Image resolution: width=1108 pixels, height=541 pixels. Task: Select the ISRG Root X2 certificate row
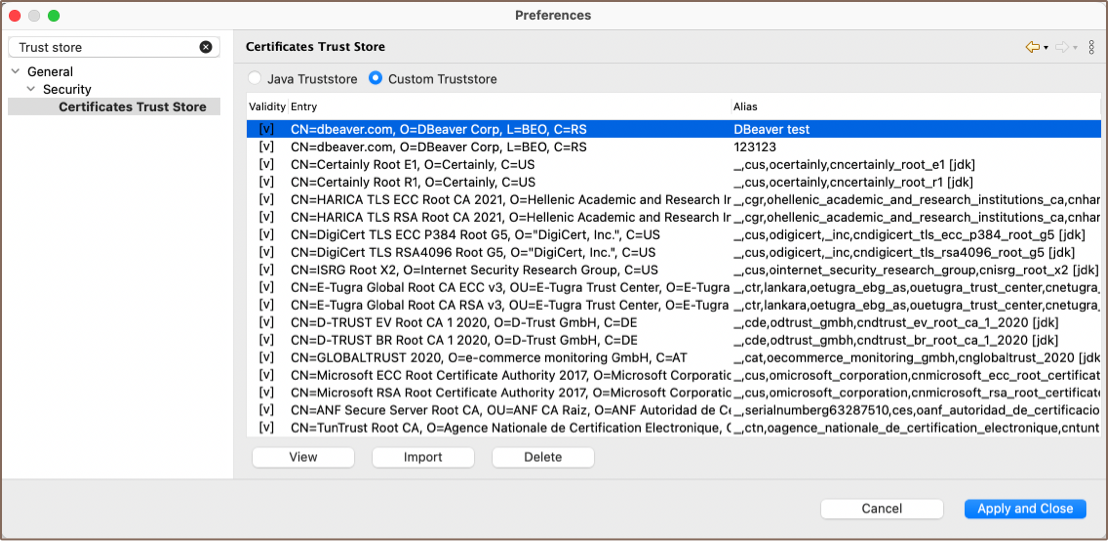[x=474, y=270]
